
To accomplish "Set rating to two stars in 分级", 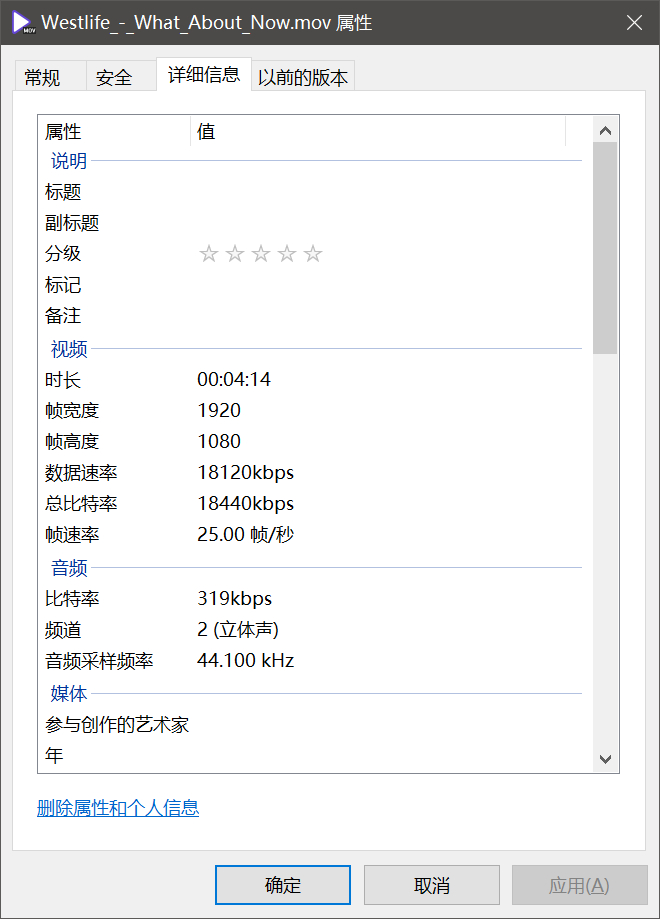I will pos(235,254).
